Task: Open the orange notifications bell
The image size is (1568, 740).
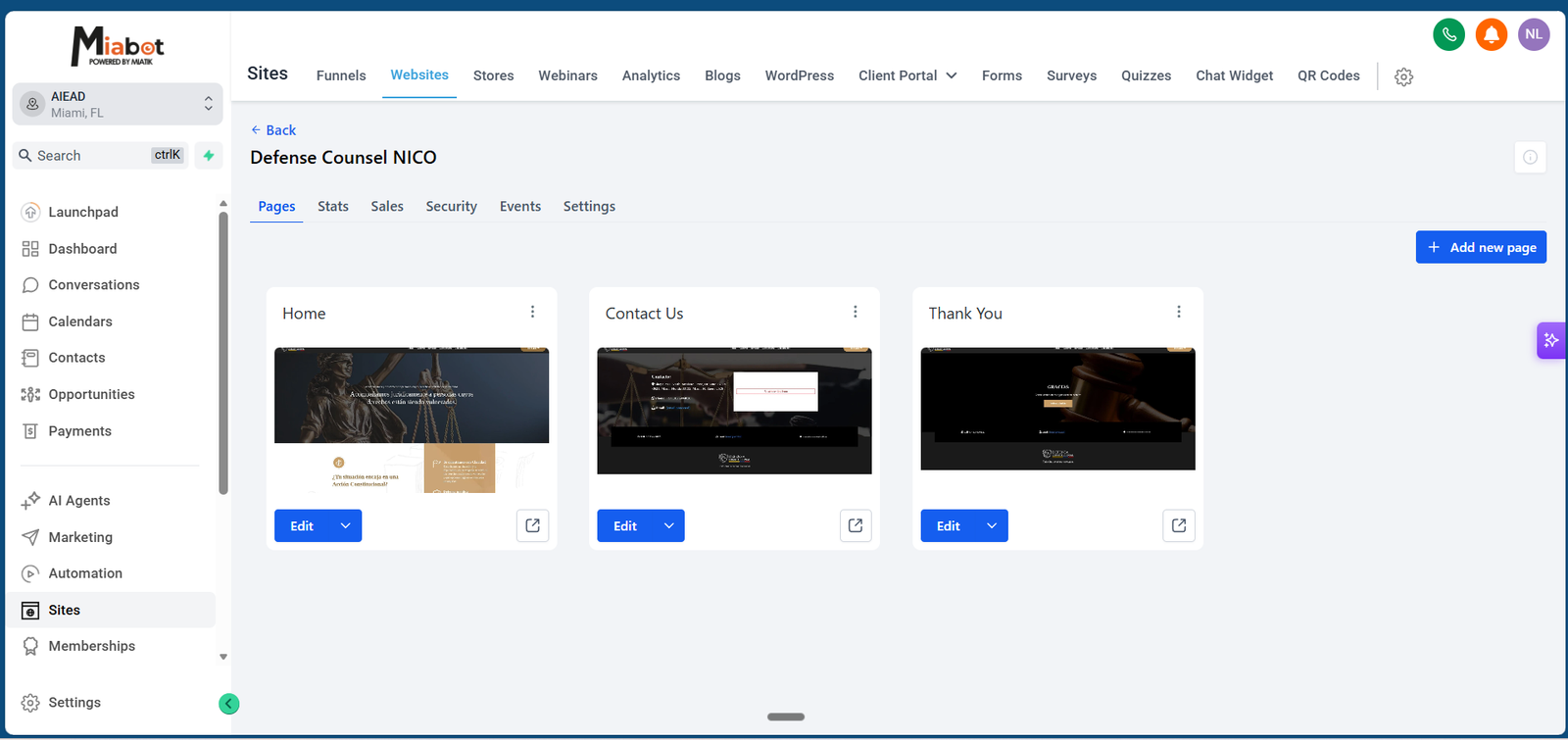Action: pyautogui.click(x=1492, y=34)
